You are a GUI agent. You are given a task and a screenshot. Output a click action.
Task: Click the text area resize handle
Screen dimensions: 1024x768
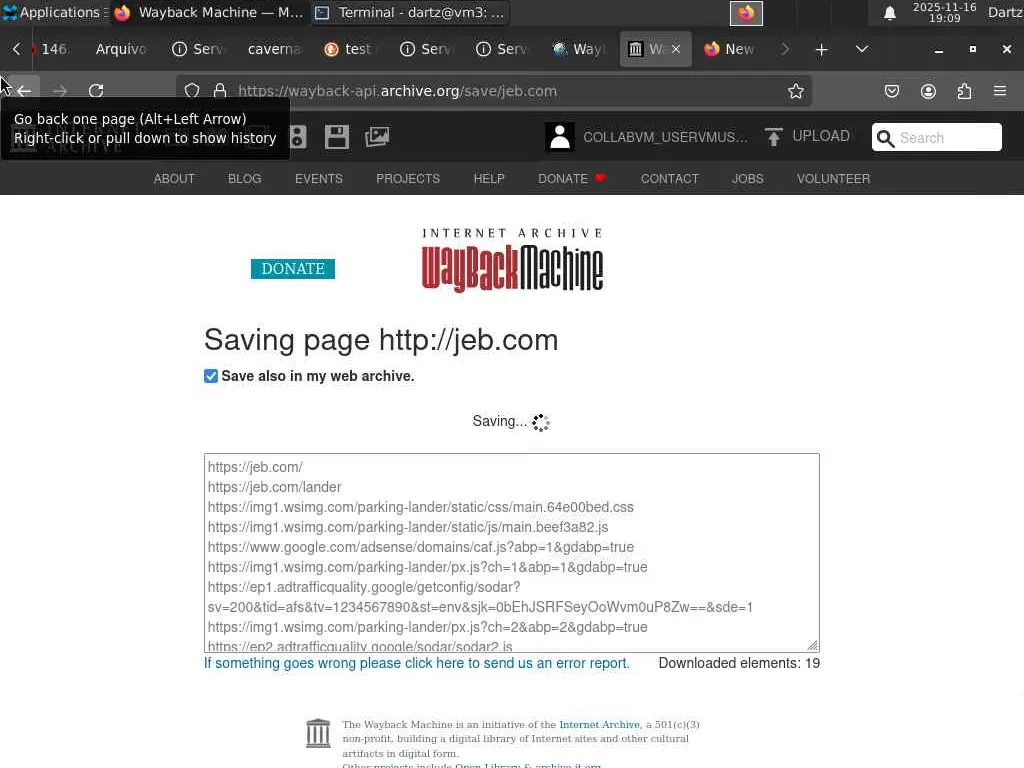point(812,645)
